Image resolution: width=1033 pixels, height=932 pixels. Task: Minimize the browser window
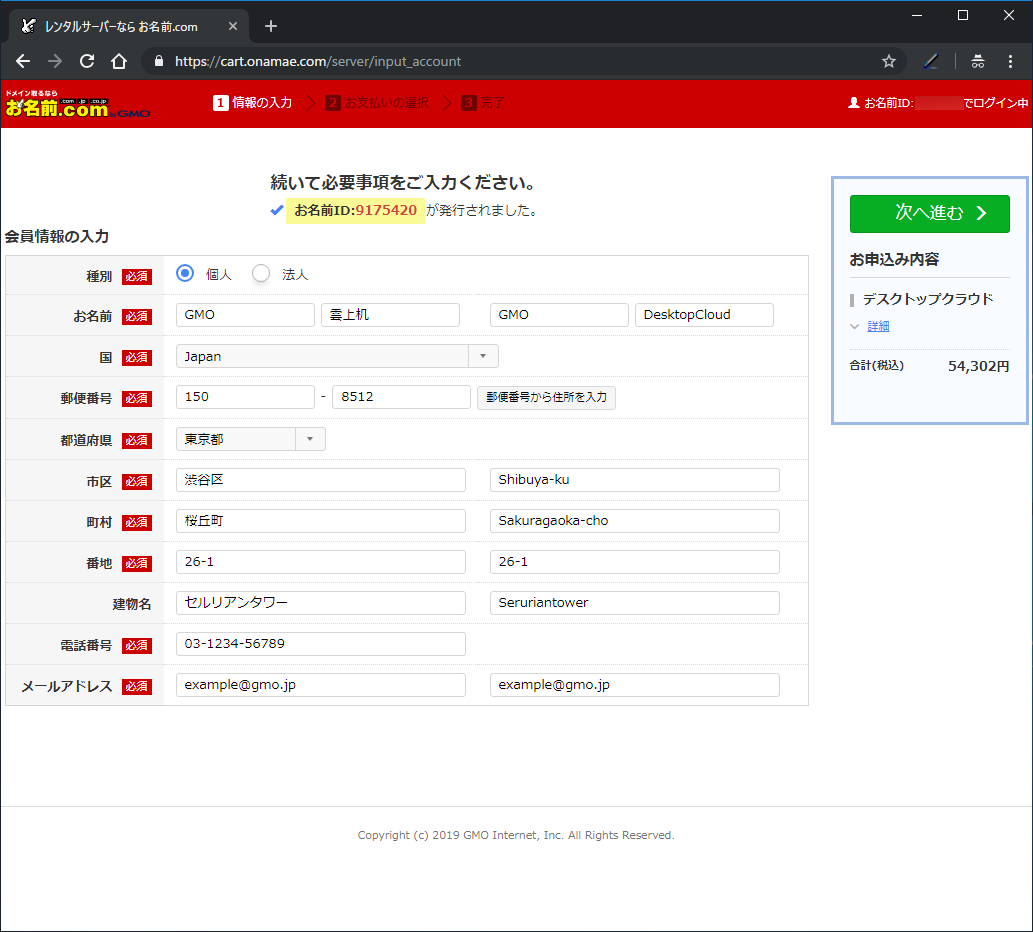click(917, 15)
